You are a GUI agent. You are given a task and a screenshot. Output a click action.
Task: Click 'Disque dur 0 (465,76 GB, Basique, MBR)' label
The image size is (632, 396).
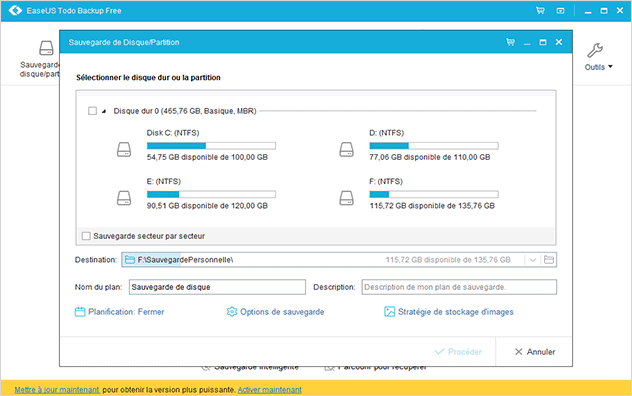point(185,111)
